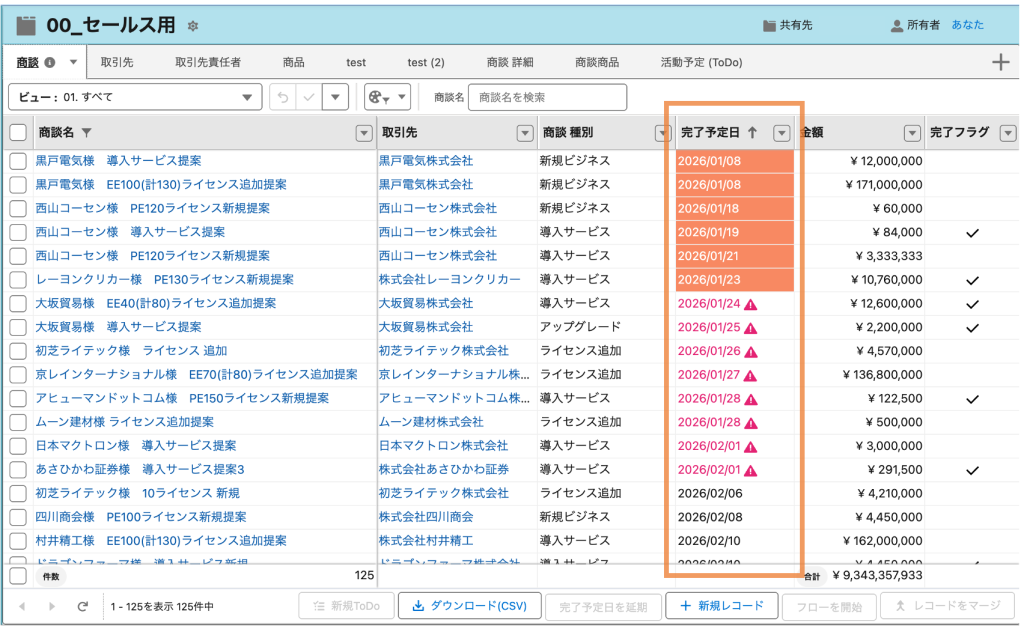Expand the ビュー: 01. すべて view dropdown

246,97
